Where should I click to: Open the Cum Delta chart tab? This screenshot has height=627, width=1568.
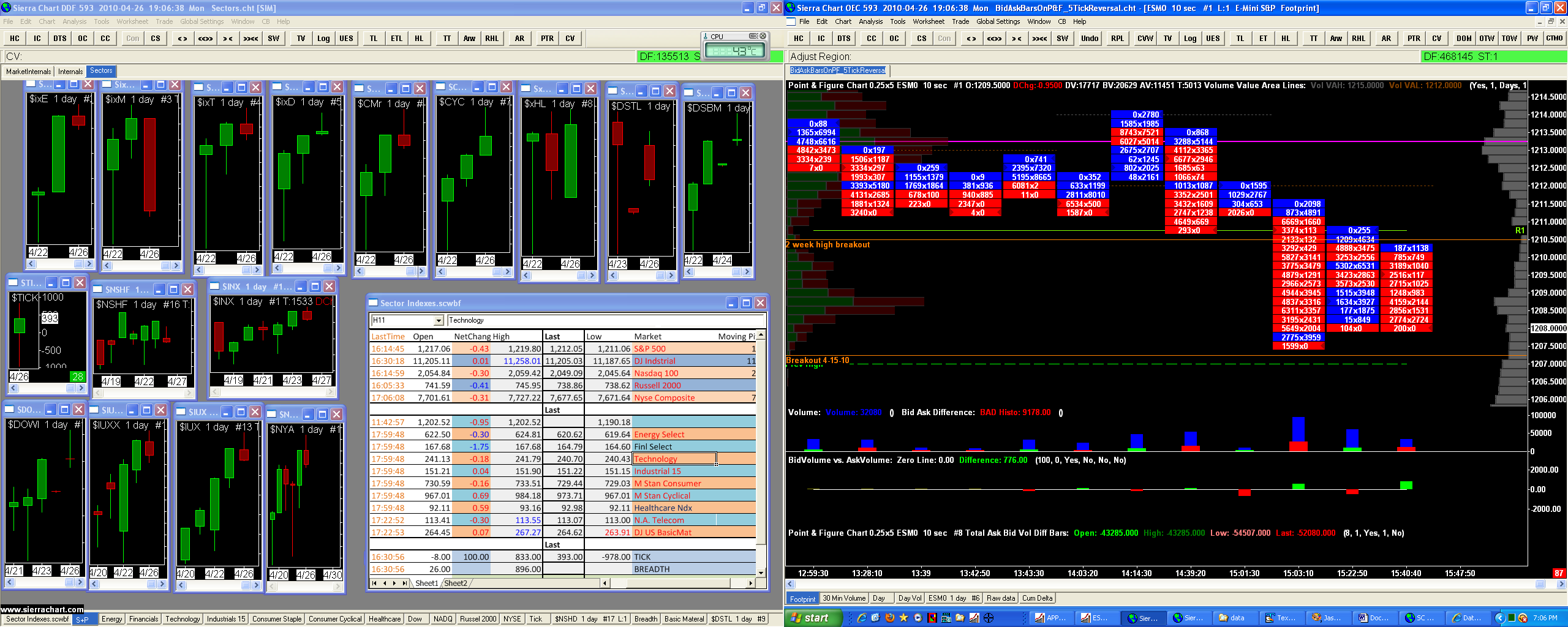point(1037,598)
